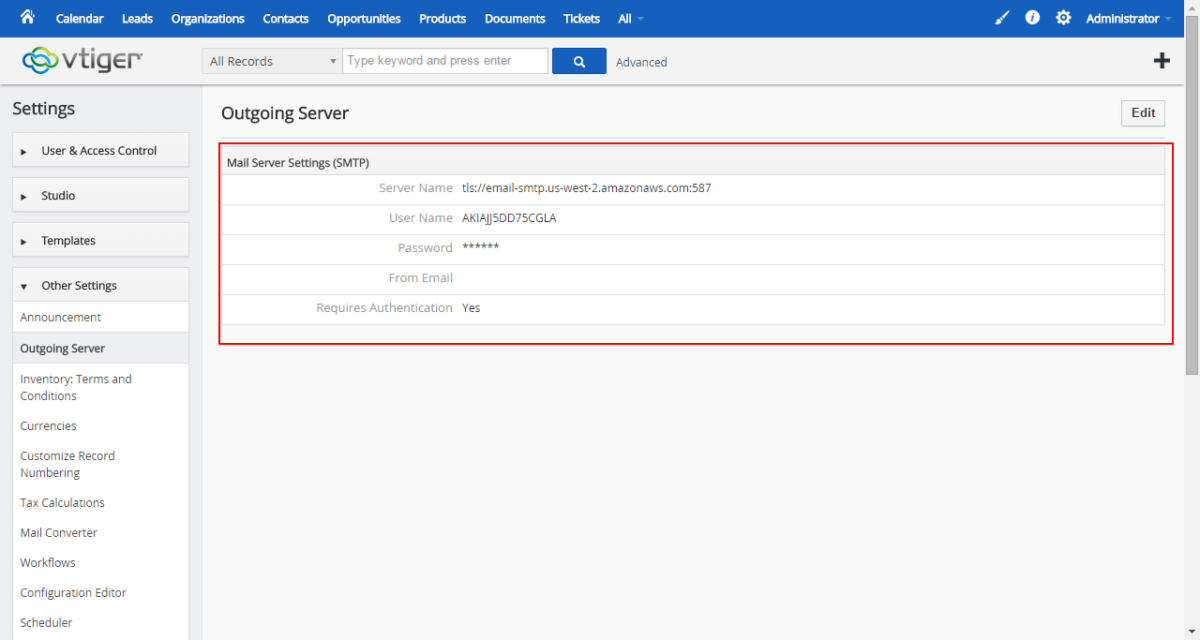The width and height of the screenshot is (1200, 640).
Task: Open the Contacts module
Action: 286,18
